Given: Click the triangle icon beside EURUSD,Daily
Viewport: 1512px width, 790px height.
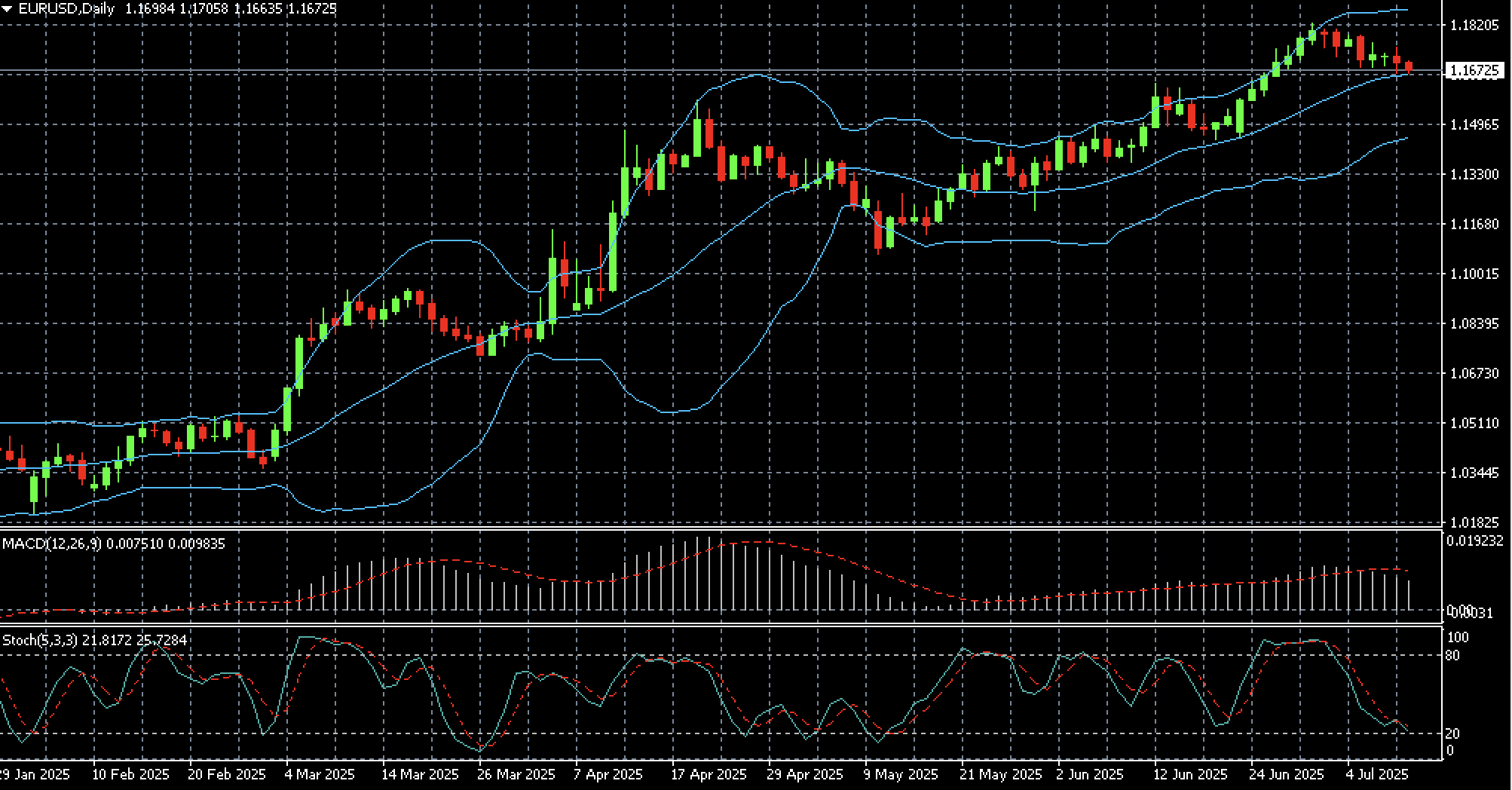Looking at the screenshot, I should point(8,8).
